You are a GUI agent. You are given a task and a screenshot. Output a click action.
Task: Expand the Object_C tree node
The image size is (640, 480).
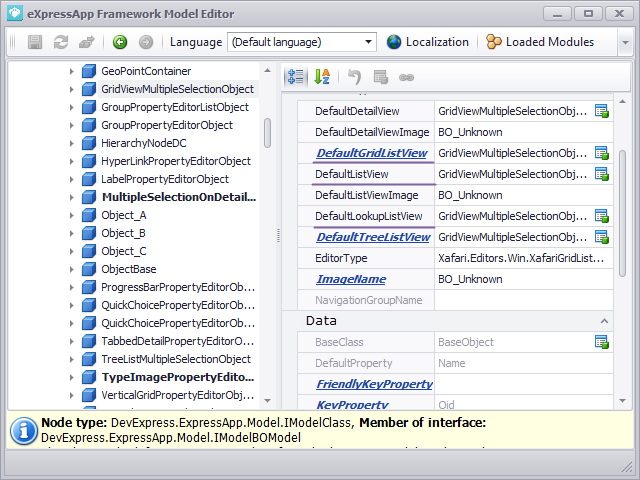tap(71, 251)
